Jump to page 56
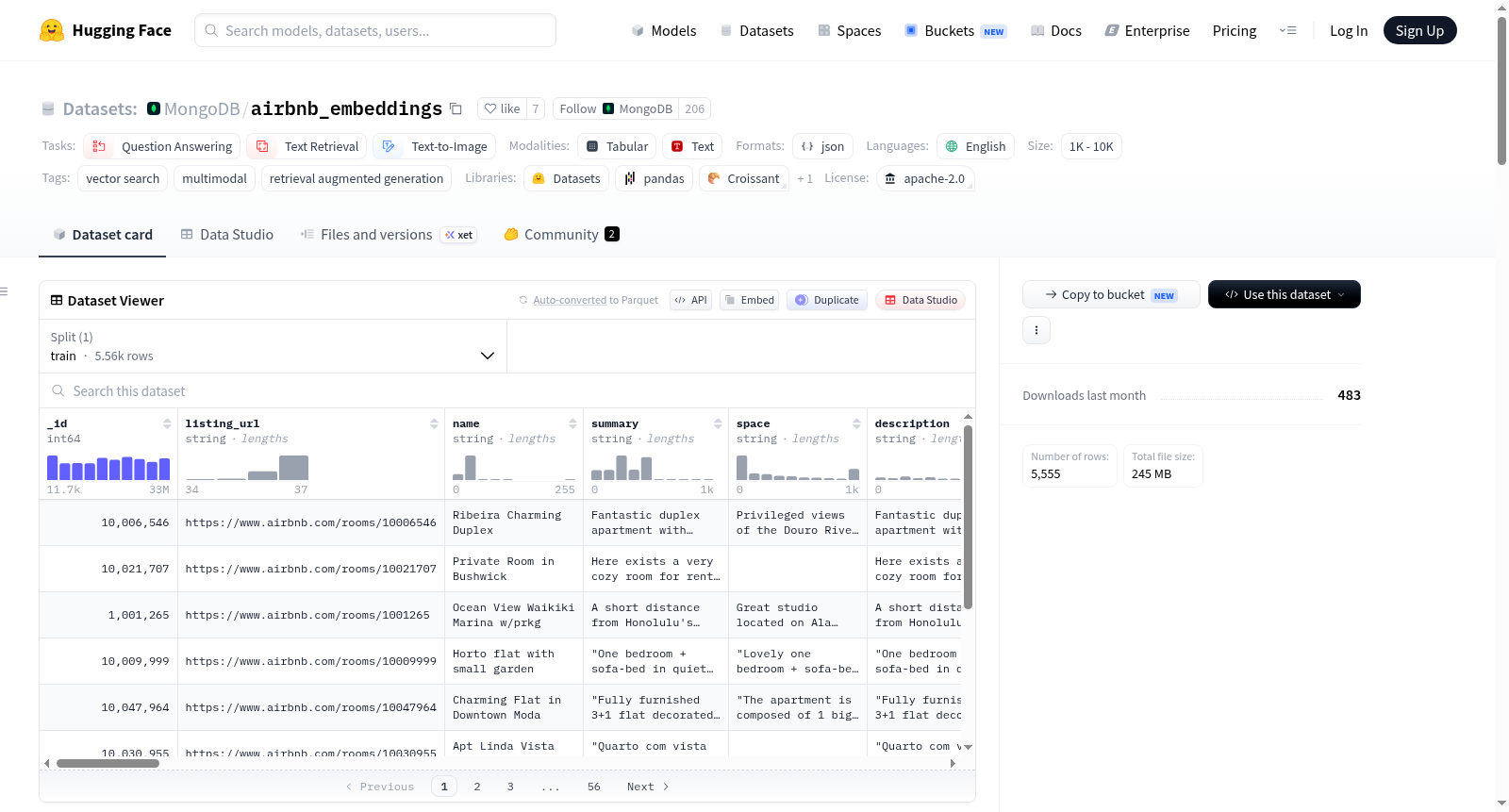The image size is (1509, 812). pyautogui.click(x=594, y=787)
